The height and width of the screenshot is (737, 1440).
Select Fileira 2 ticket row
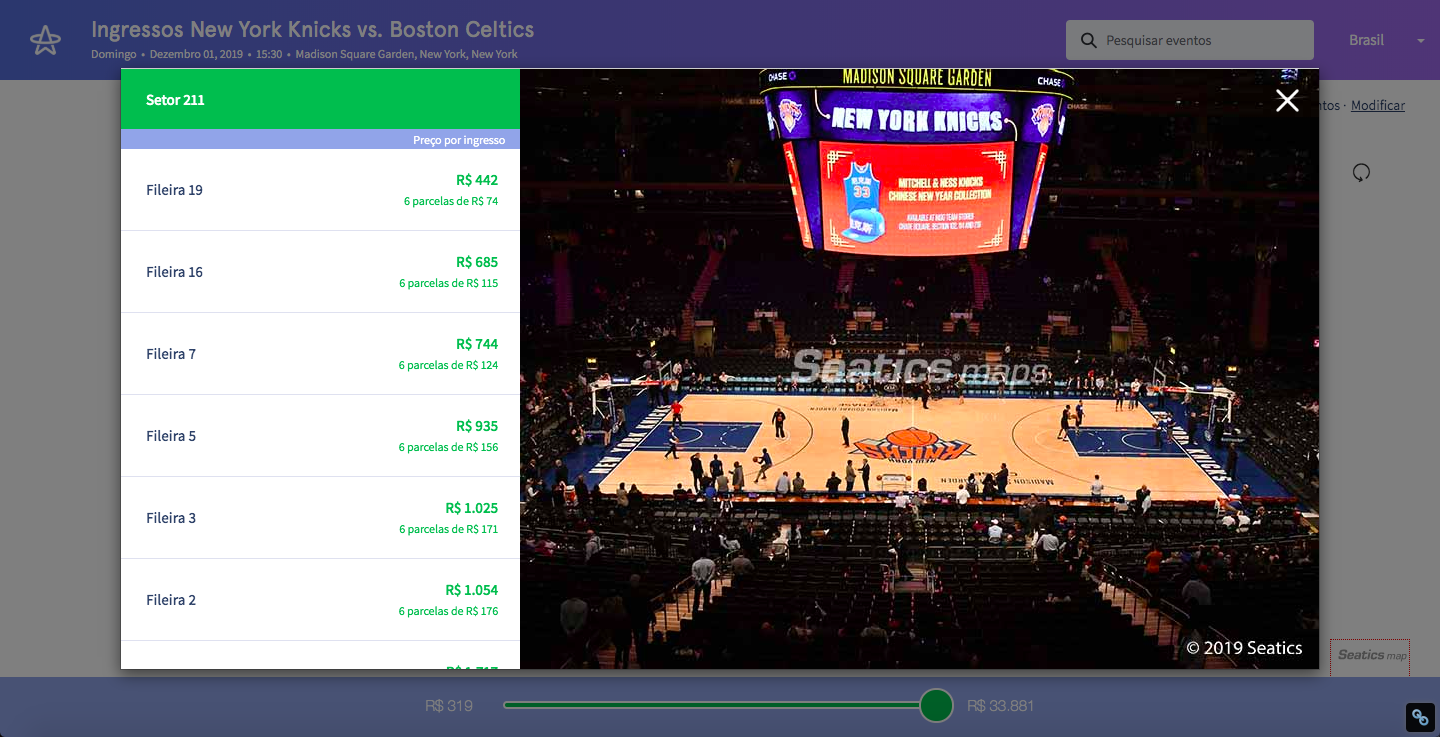point(320,600)
